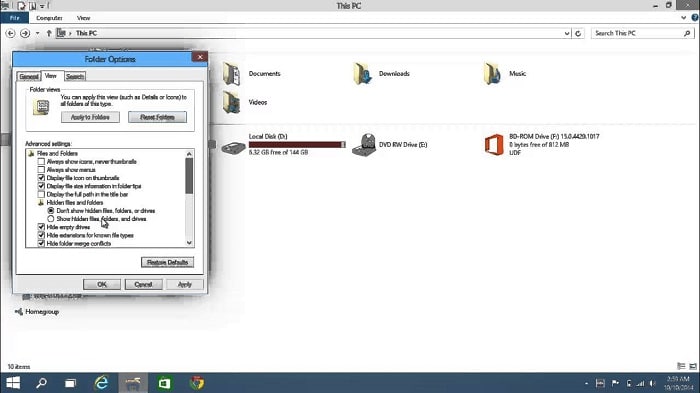Click Reset Folders button

pos(158,117)
